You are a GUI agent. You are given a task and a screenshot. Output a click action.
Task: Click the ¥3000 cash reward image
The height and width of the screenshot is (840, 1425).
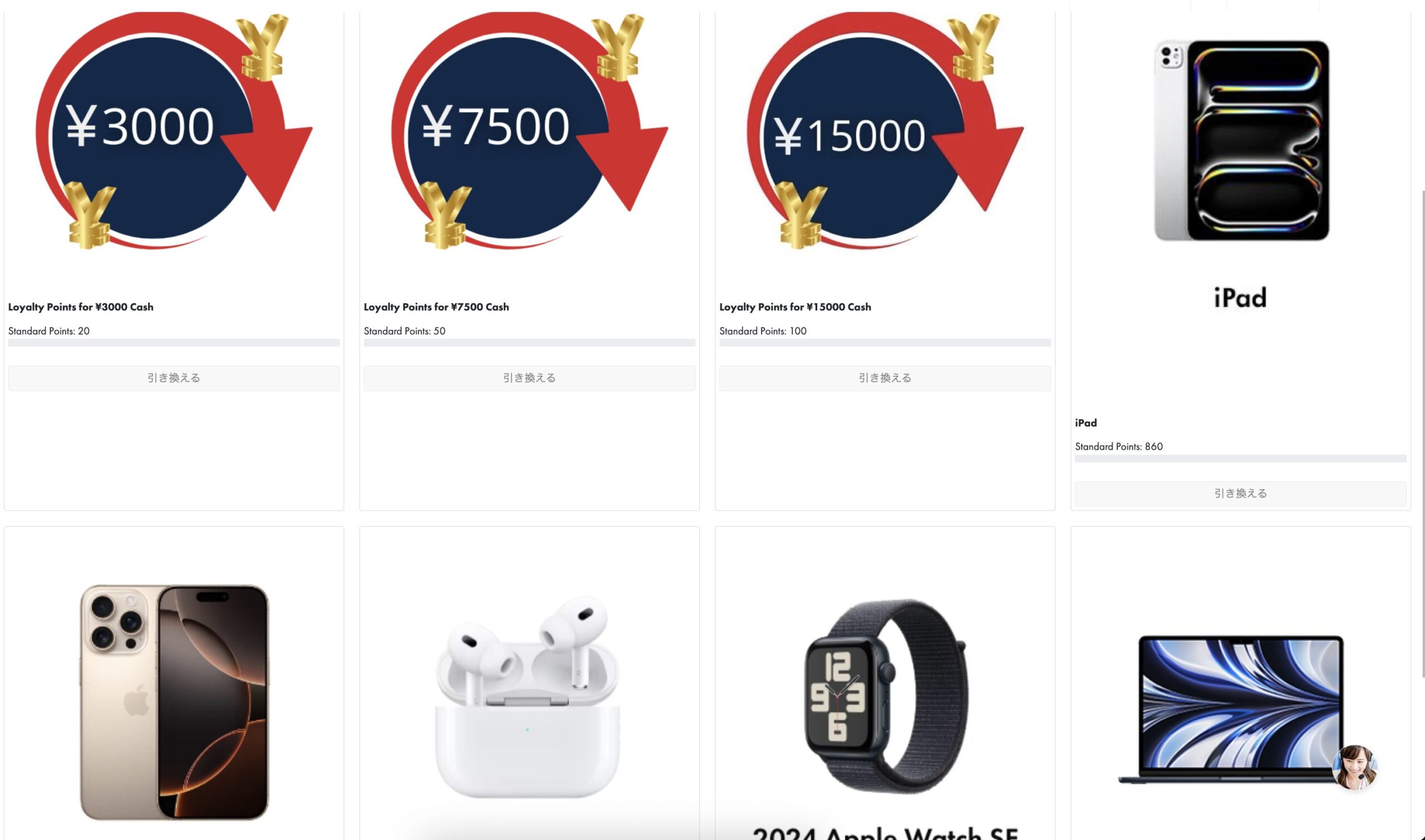174,131
